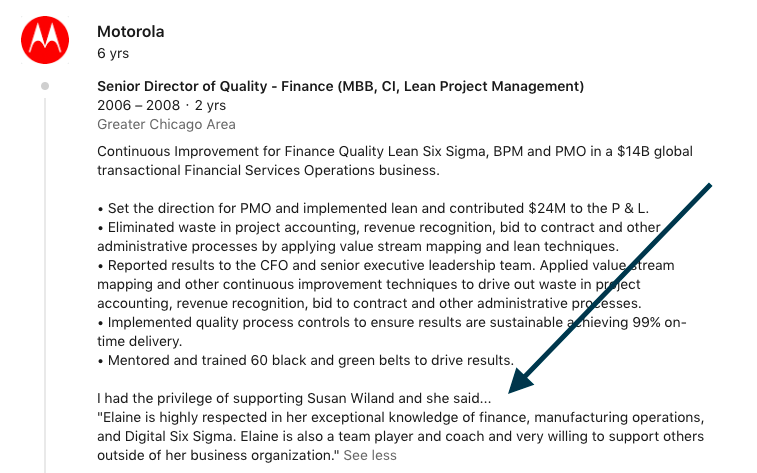Collapse the description with See less

pos(370,455)
